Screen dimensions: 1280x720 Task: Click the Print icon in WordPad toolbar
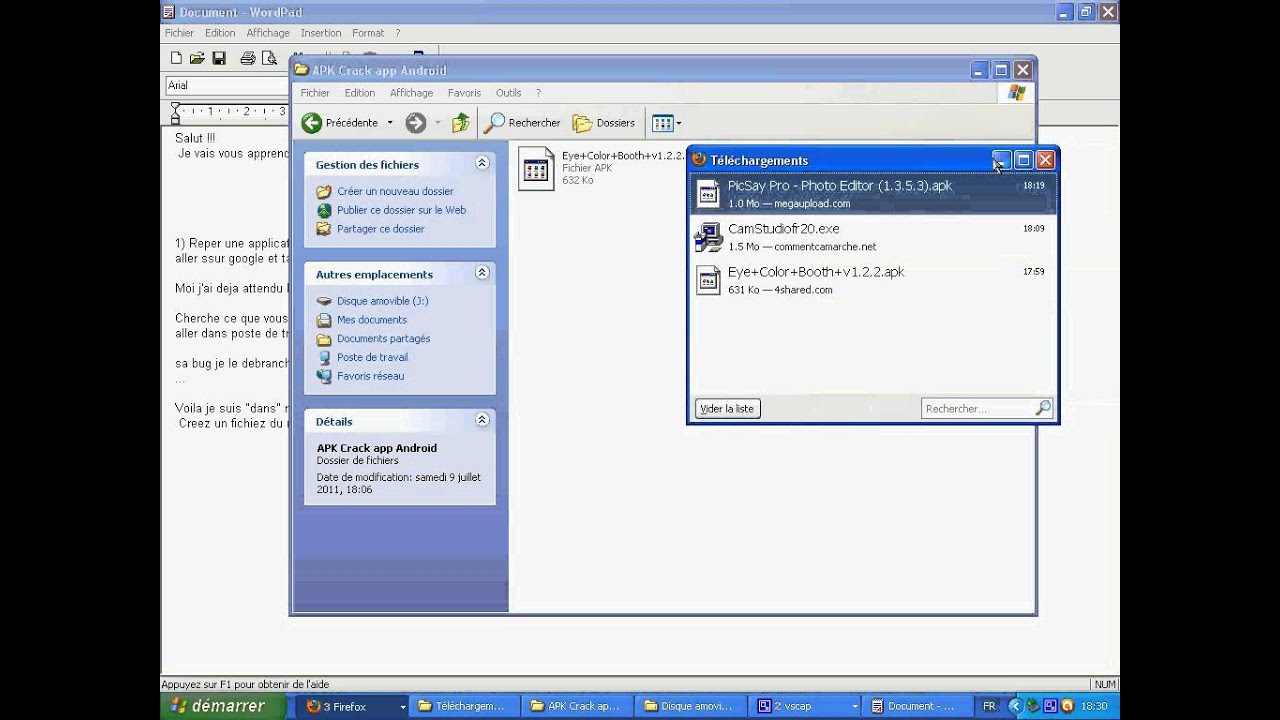tap(247, 58)
